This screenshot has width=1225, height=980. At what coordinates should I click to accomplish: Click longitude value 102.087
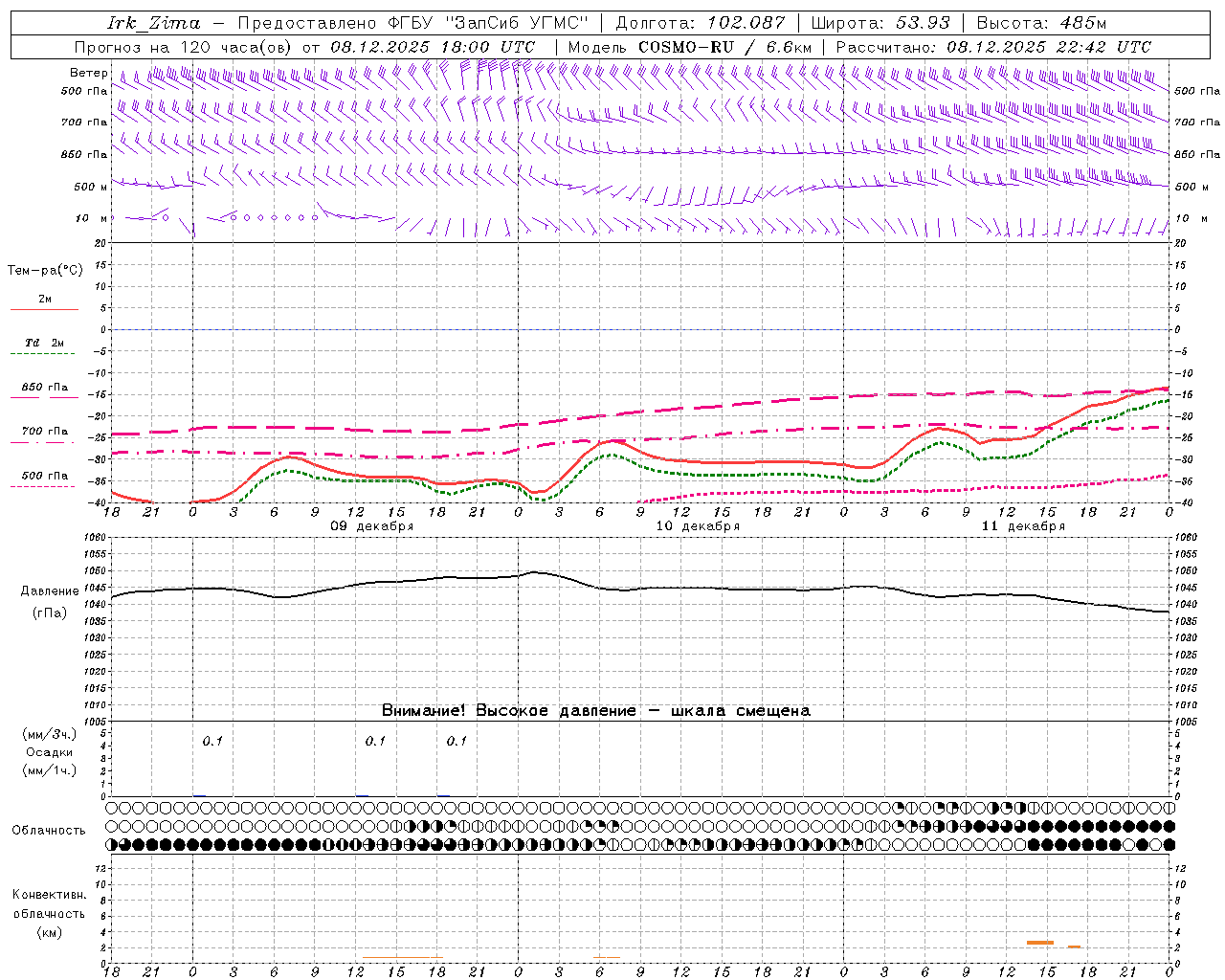746,23
